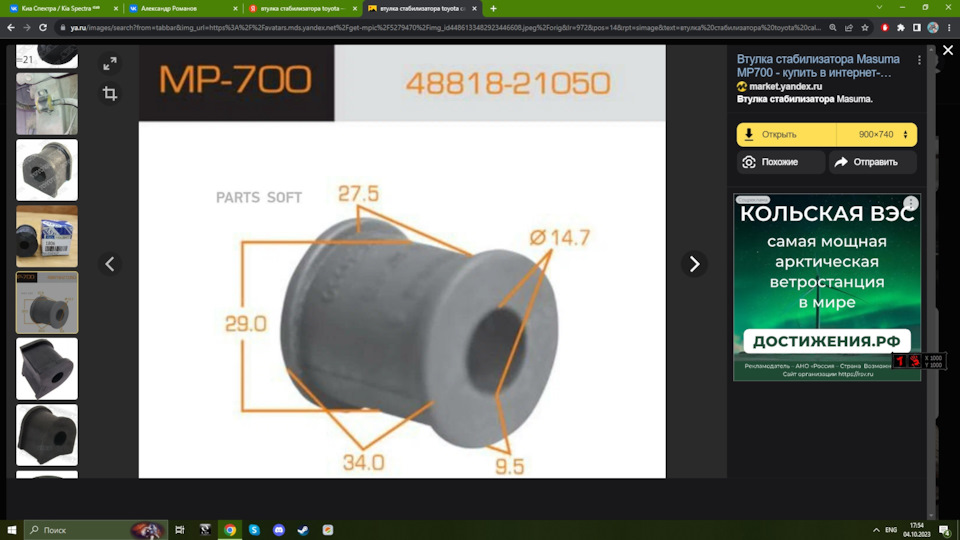The height and width of the screenshot is (540, 960).
Task: Open the market.yandex.ru source link
Action: 786,86
